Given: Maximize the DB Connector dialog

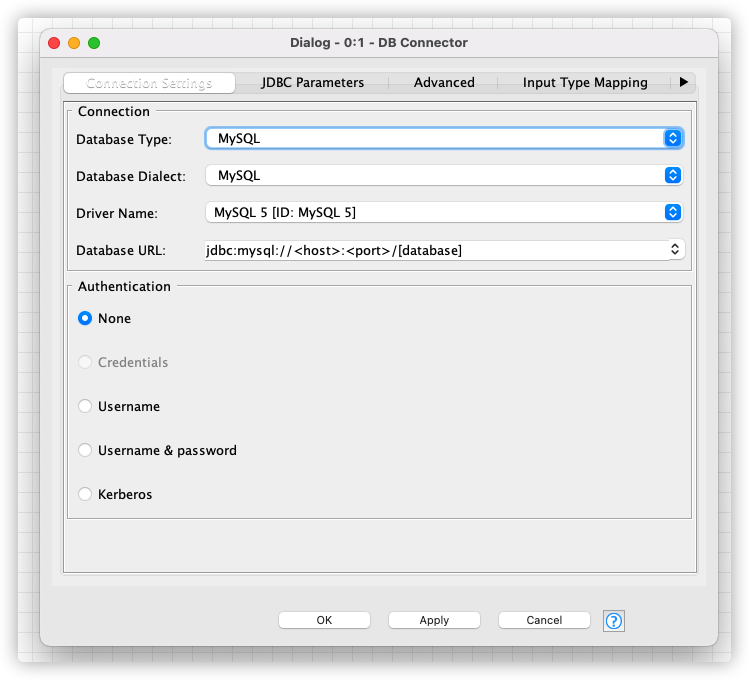Looking at the screenshot, I should click(x=94, y=43).
